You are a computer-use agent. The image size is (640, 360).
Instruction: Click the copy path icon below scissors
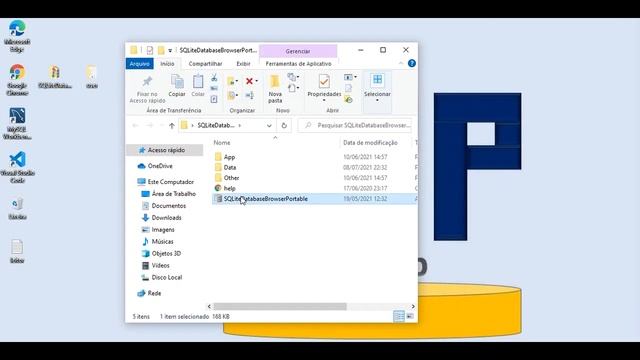(x=214, y=89)
